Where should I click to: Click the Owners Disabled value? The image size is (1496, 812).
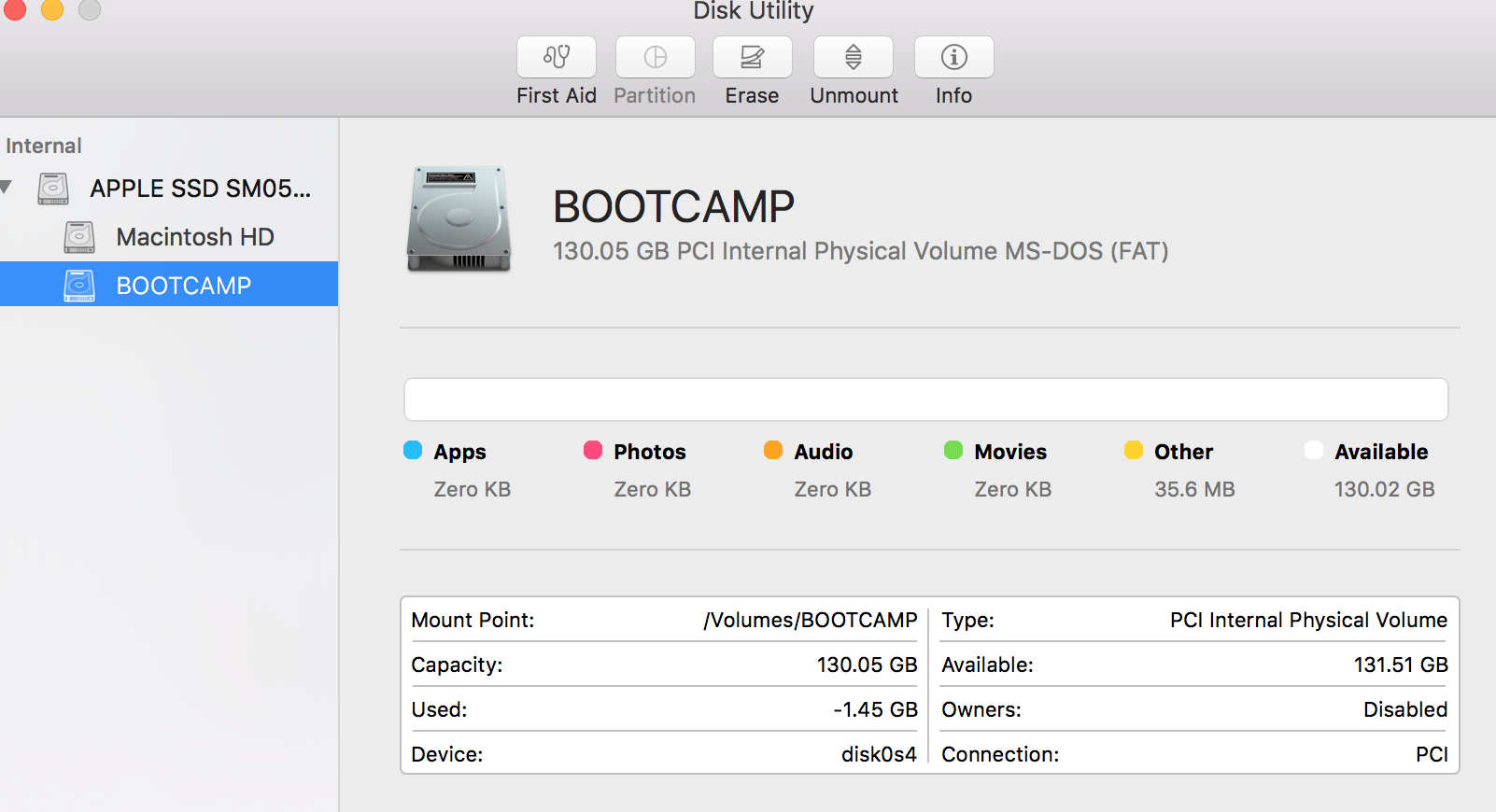coord(1405,709)
